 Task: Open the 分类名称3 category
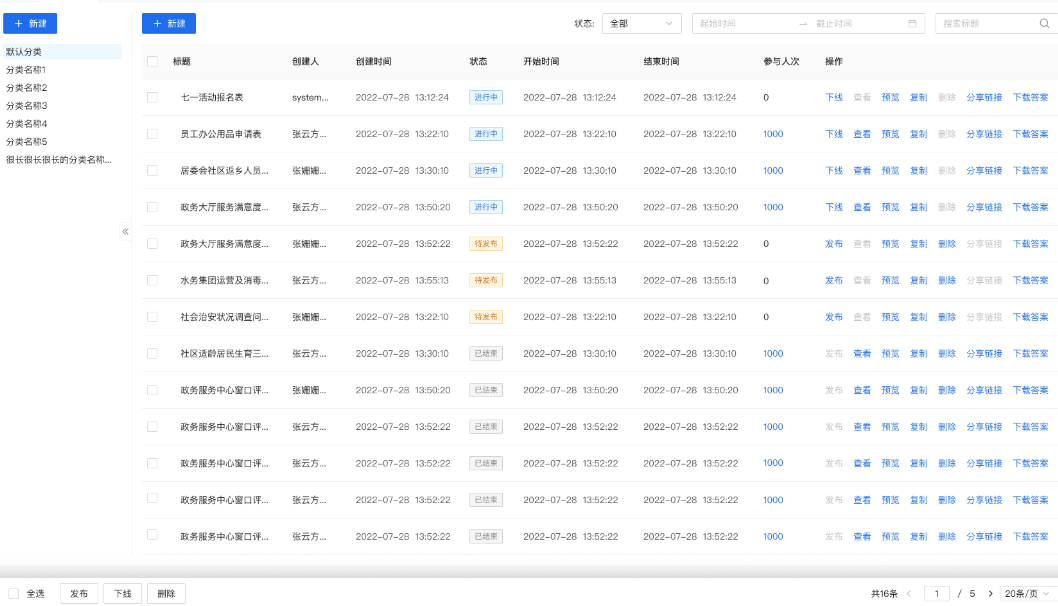click(26, 106)
